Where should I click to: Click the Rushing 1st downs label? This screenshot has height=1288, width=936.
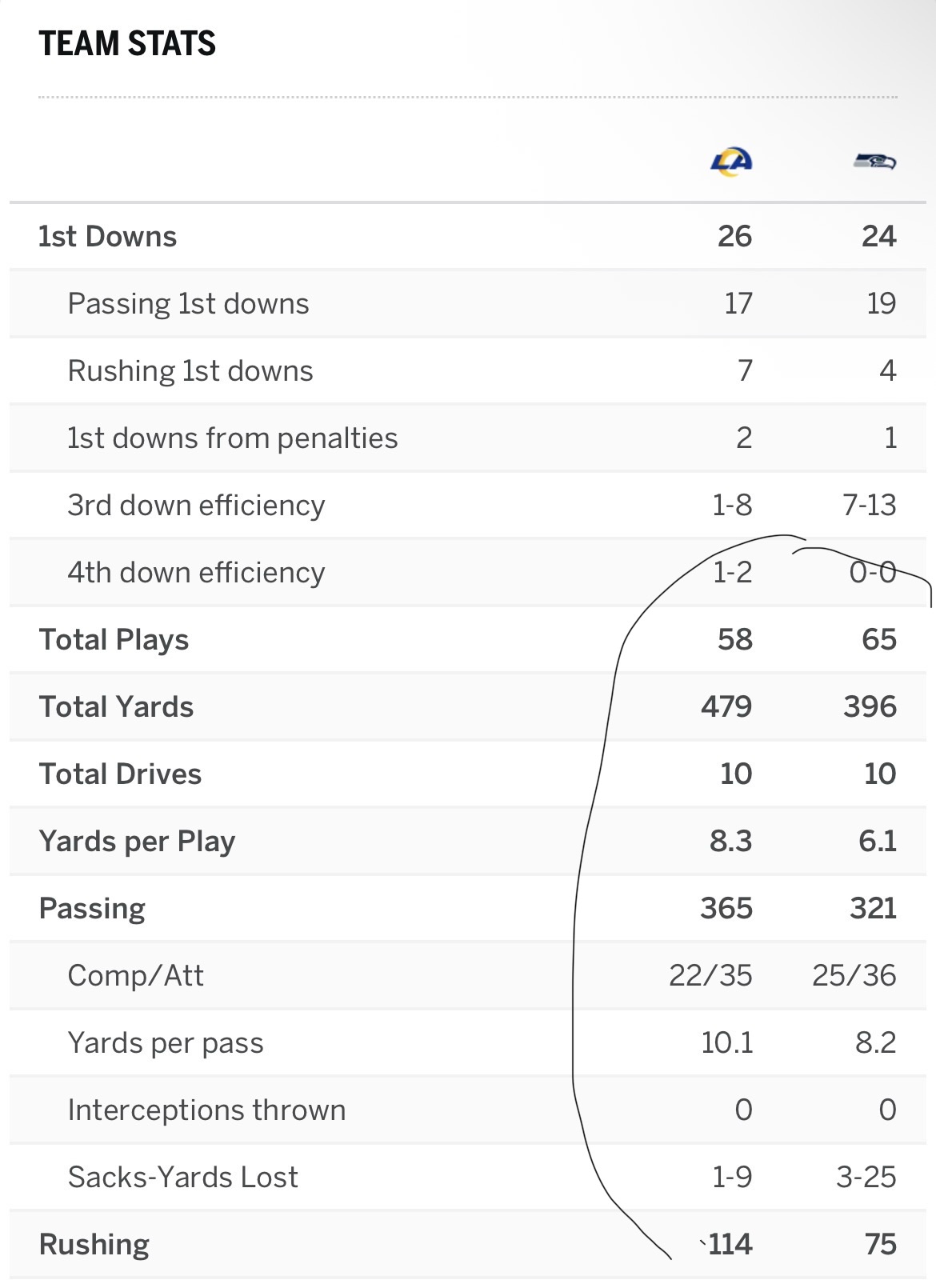coord(190,371)
